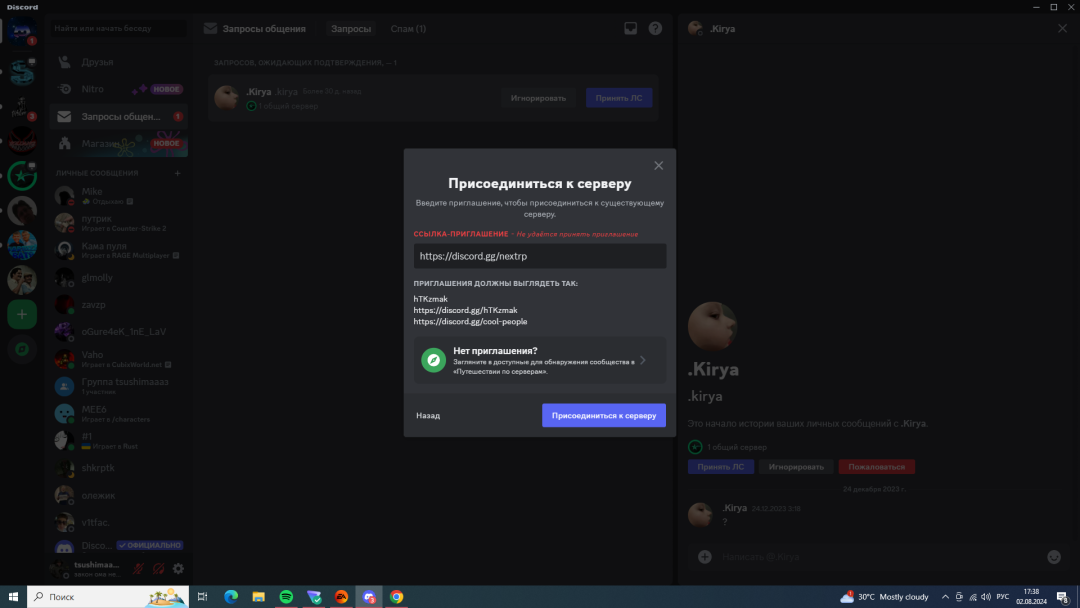Open File Explorer from the taskbar

[258, 597]
